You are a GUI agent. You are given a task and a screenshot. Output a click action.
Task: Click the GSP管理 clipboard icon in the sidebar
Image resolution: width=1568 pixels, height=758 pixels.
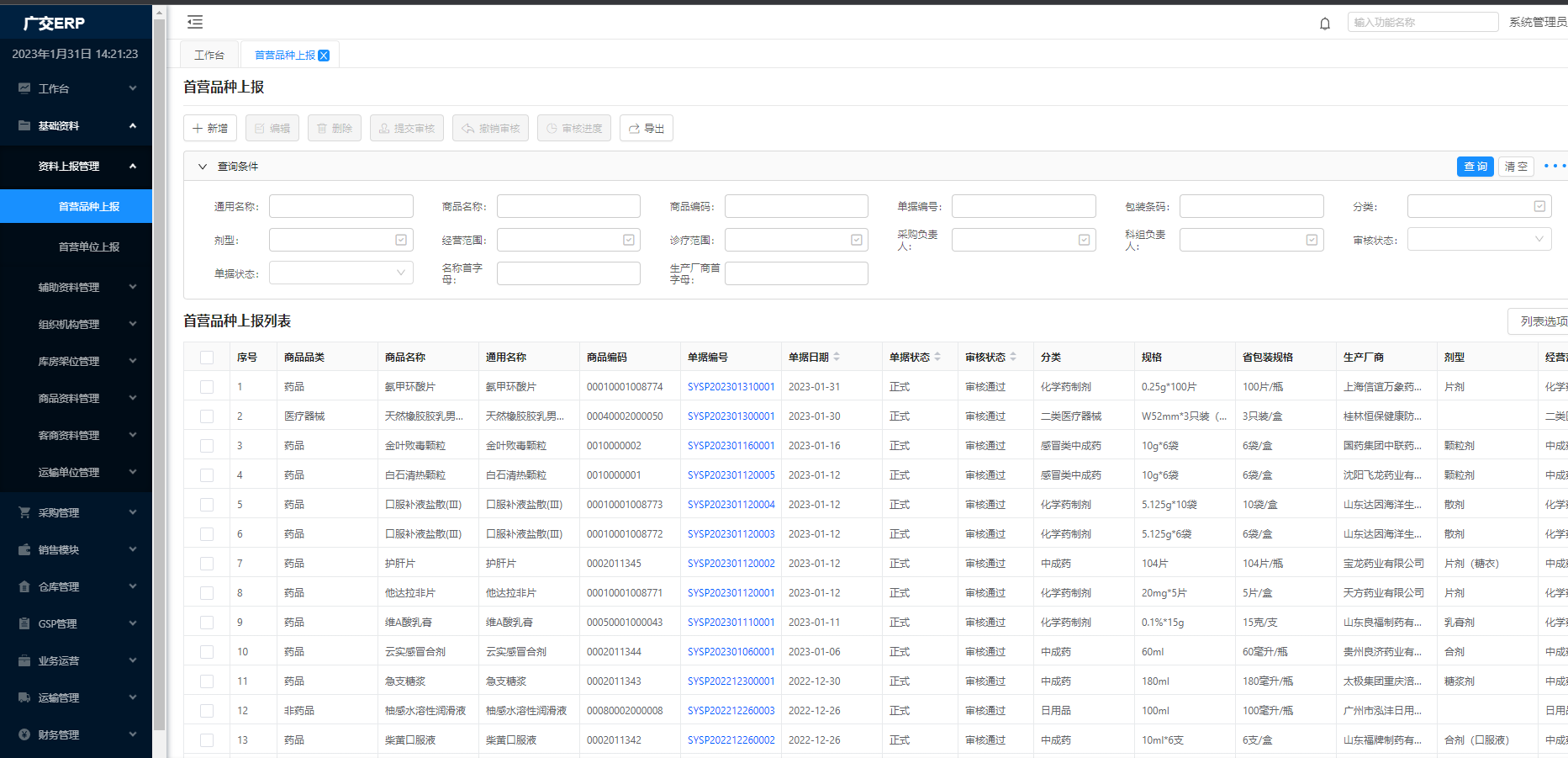[24, 623]
